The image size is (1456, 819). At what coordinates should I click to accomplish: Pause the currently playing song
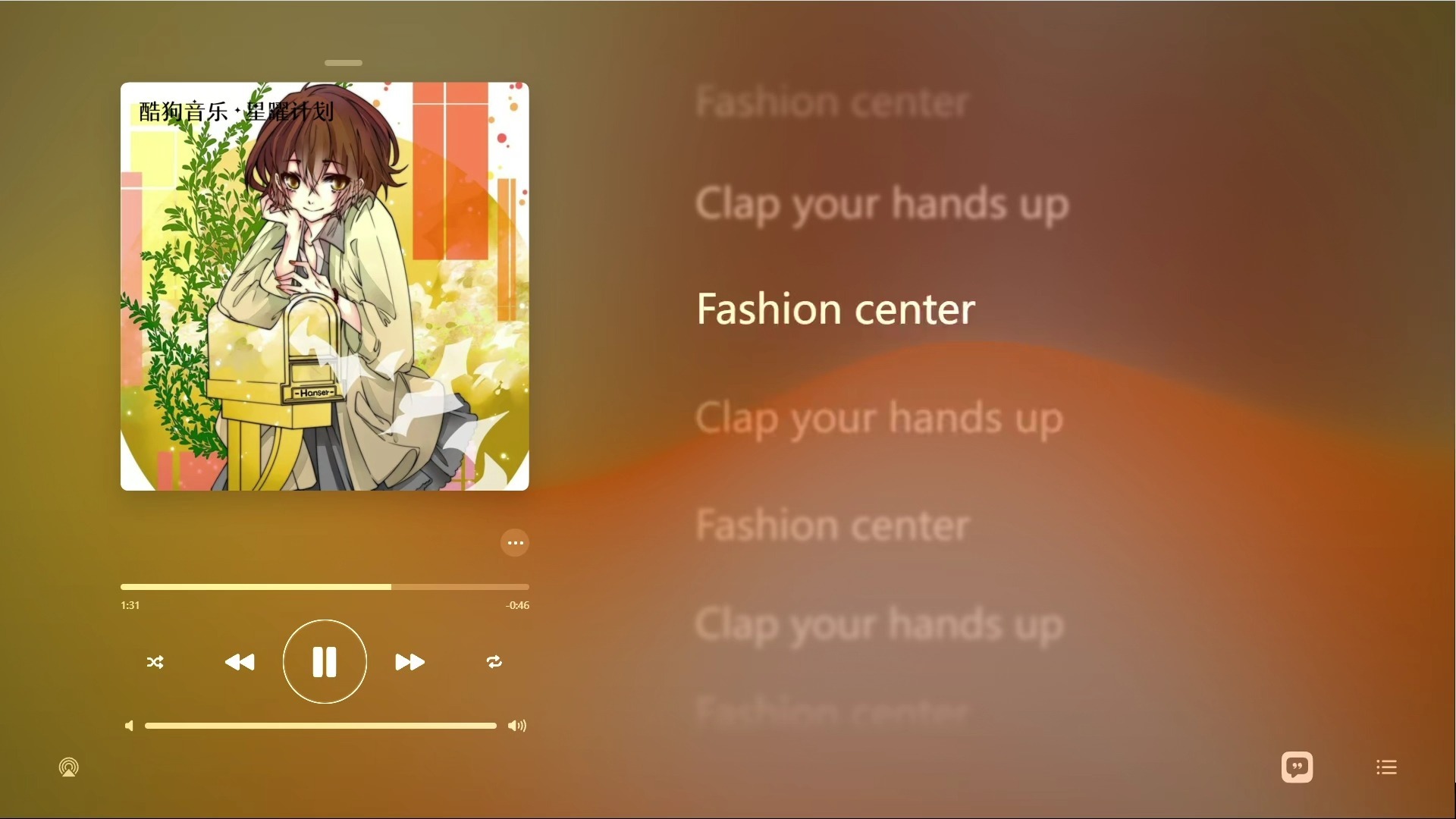[325, 661]
